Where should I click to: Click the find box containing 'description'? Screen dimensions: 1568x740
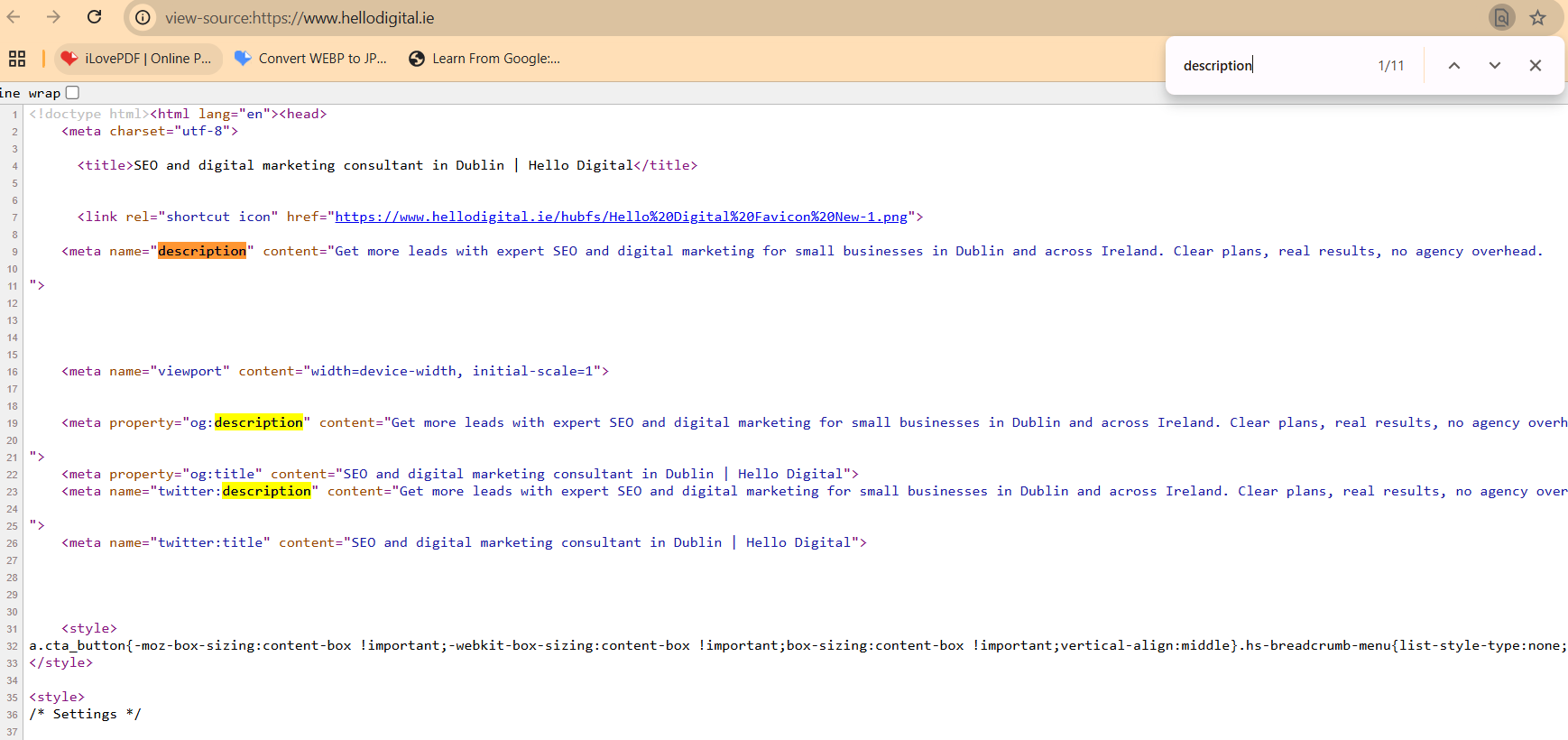pyautogui.click(x=1272, y=65)
